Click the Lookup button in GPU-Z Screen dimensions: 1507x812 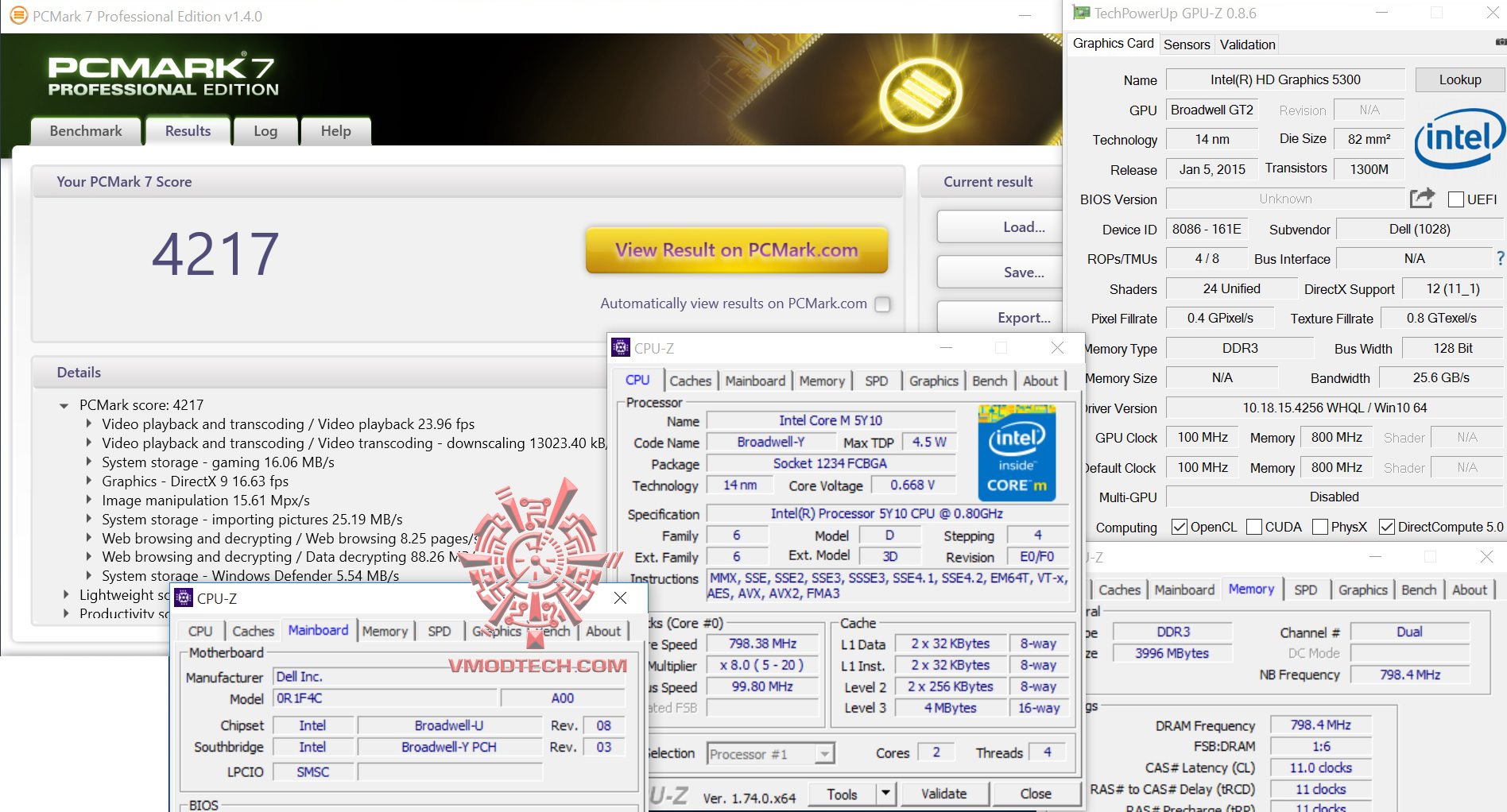(1460, 79)
